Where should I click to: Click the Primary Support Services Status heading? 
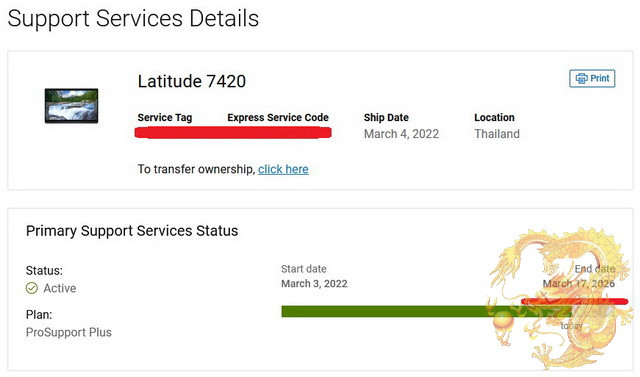pyautogui.click(x=132, y=231)
